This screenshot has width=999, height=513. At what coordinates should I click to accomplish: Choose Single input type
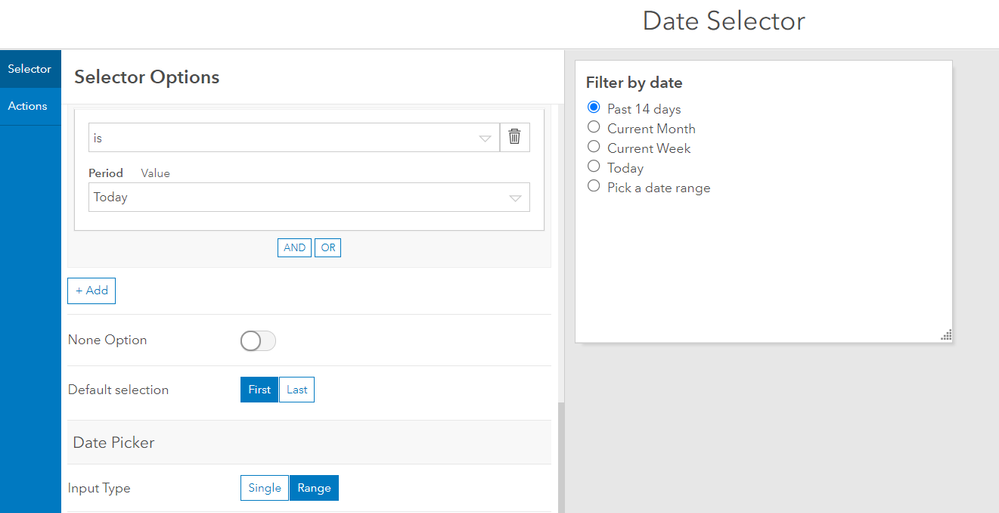click(265, 488)
